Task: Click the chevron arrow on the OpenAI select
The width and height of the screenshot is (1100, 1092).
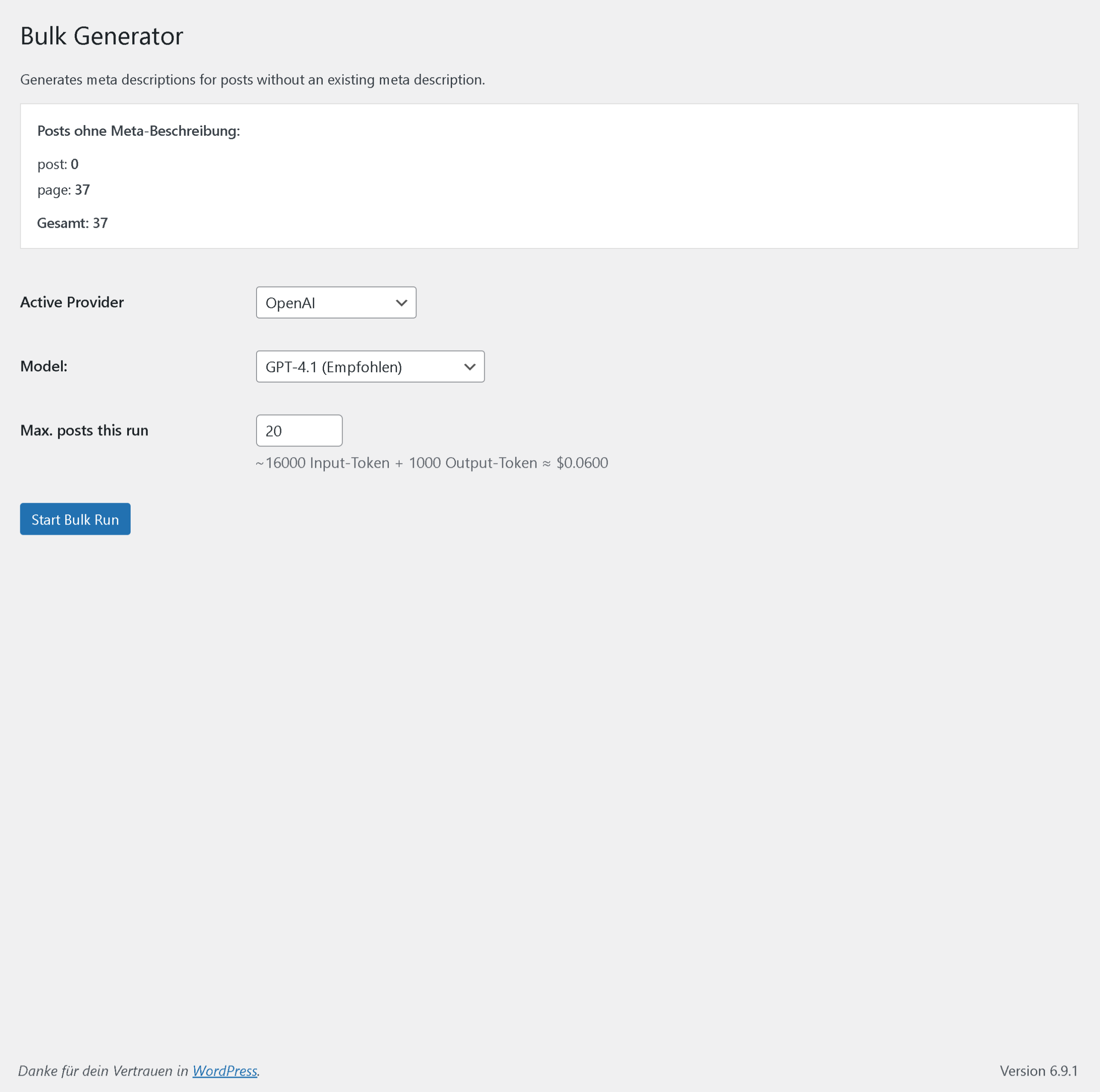Action: 401,302
